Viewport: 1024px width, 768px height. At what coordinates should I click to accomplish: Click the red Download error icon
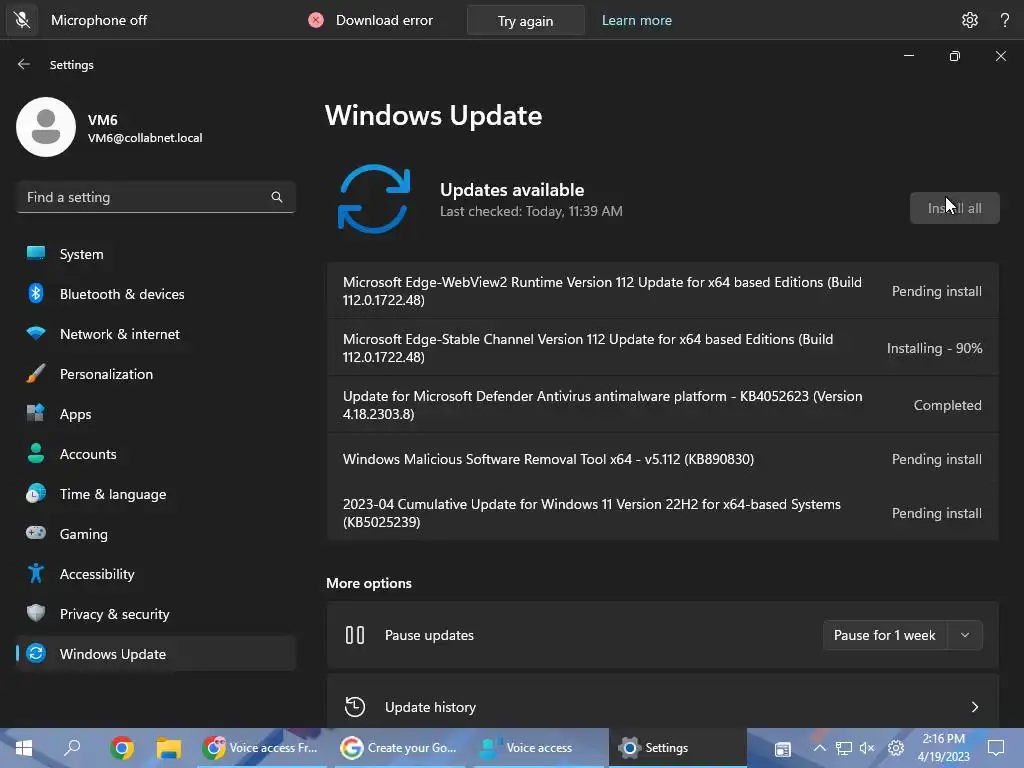coord(316,20)
